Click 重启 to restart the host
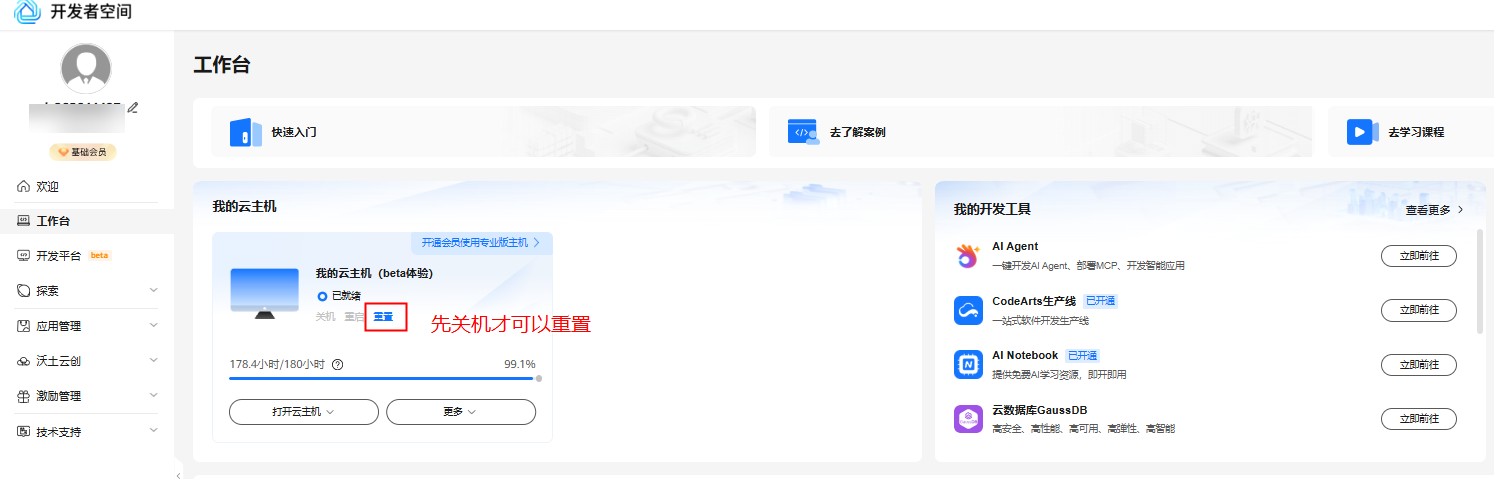1494x479 pixels. point(354,316)
